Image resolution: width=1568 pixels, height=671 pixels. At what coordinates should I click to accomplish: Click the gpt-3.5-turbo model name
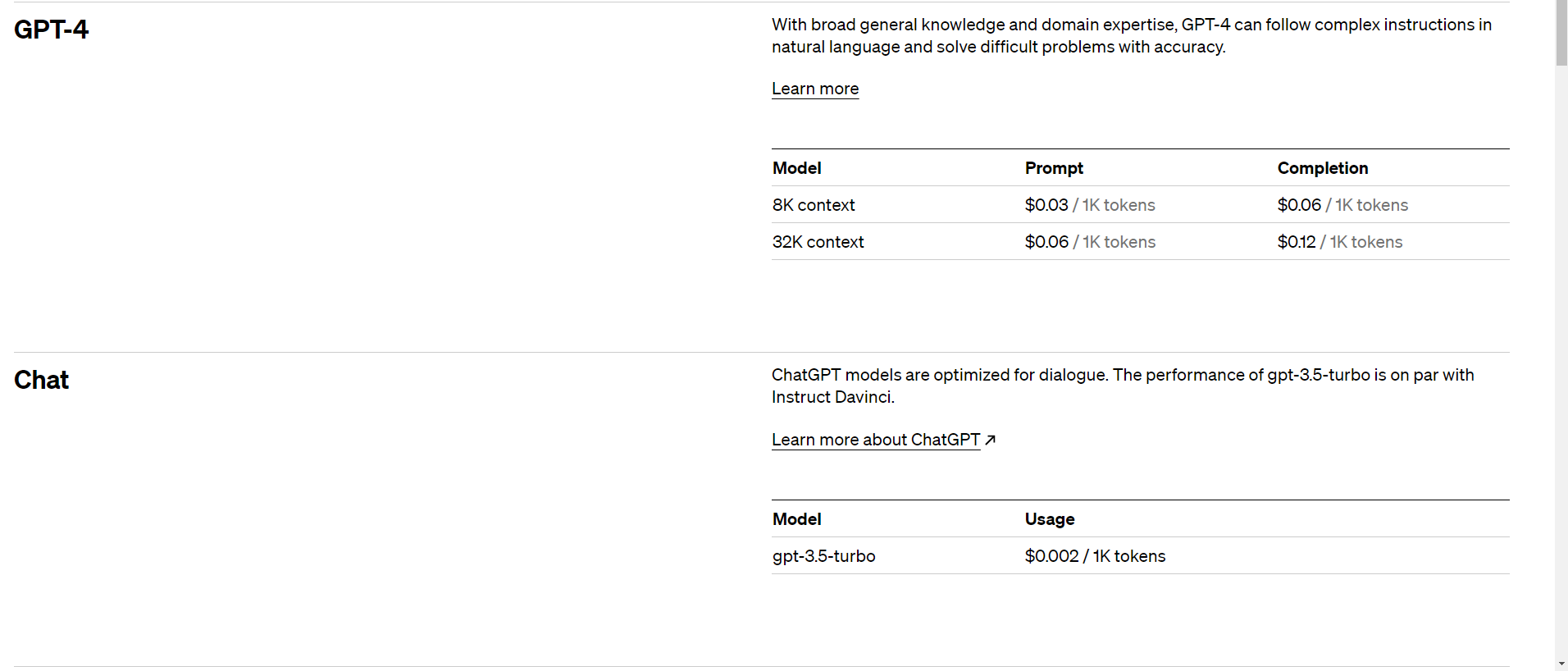(823, 556)
